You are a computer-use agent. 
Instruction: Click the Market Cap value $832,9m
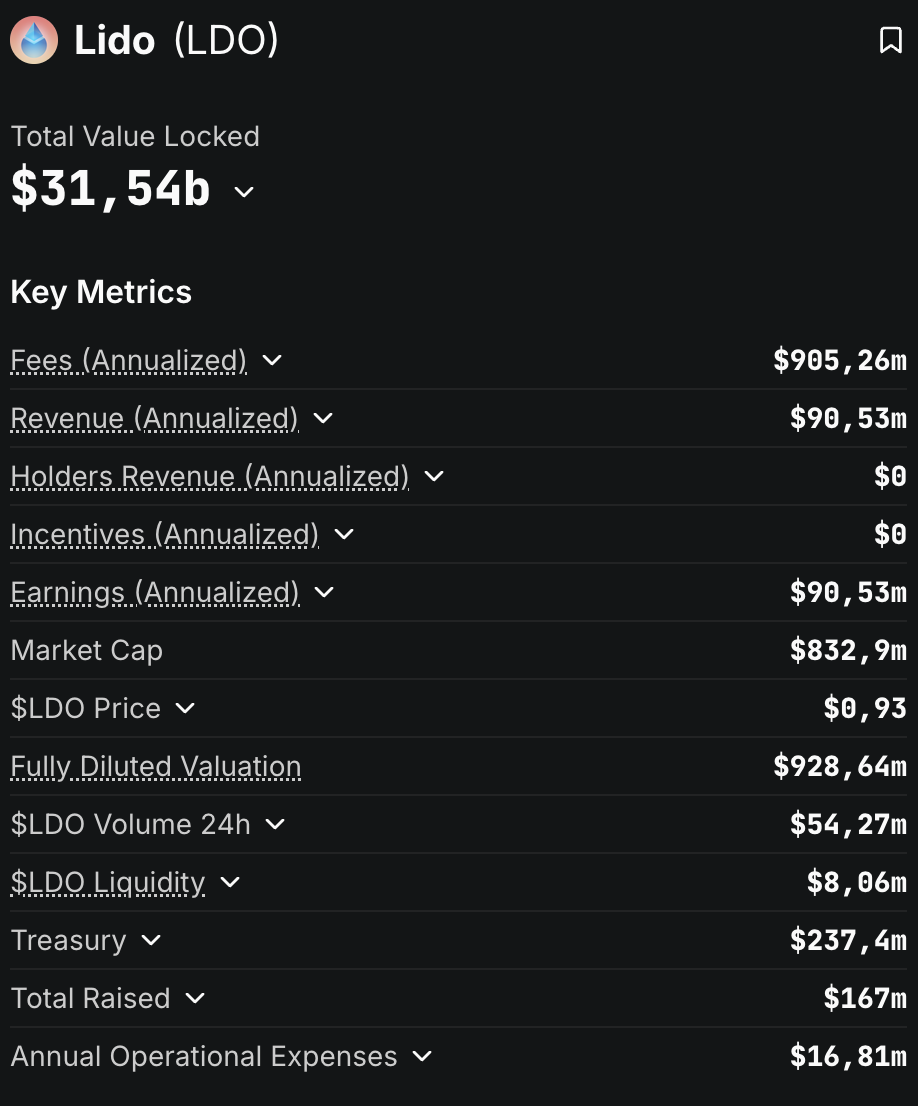pyautogui.click(x=847, y=650)
